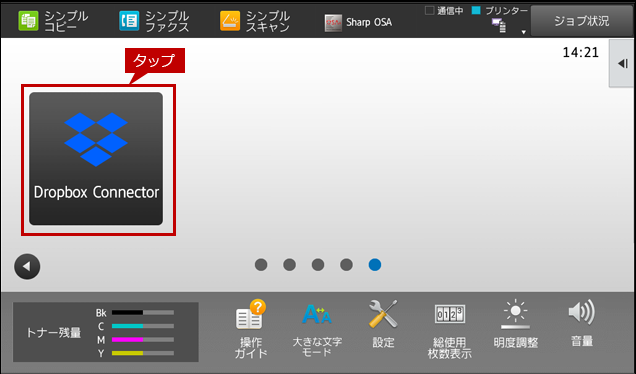Open volume (音量) speaker control
Image resolution: width=636 pixels, height=374 pixels.
click(582, 323)
